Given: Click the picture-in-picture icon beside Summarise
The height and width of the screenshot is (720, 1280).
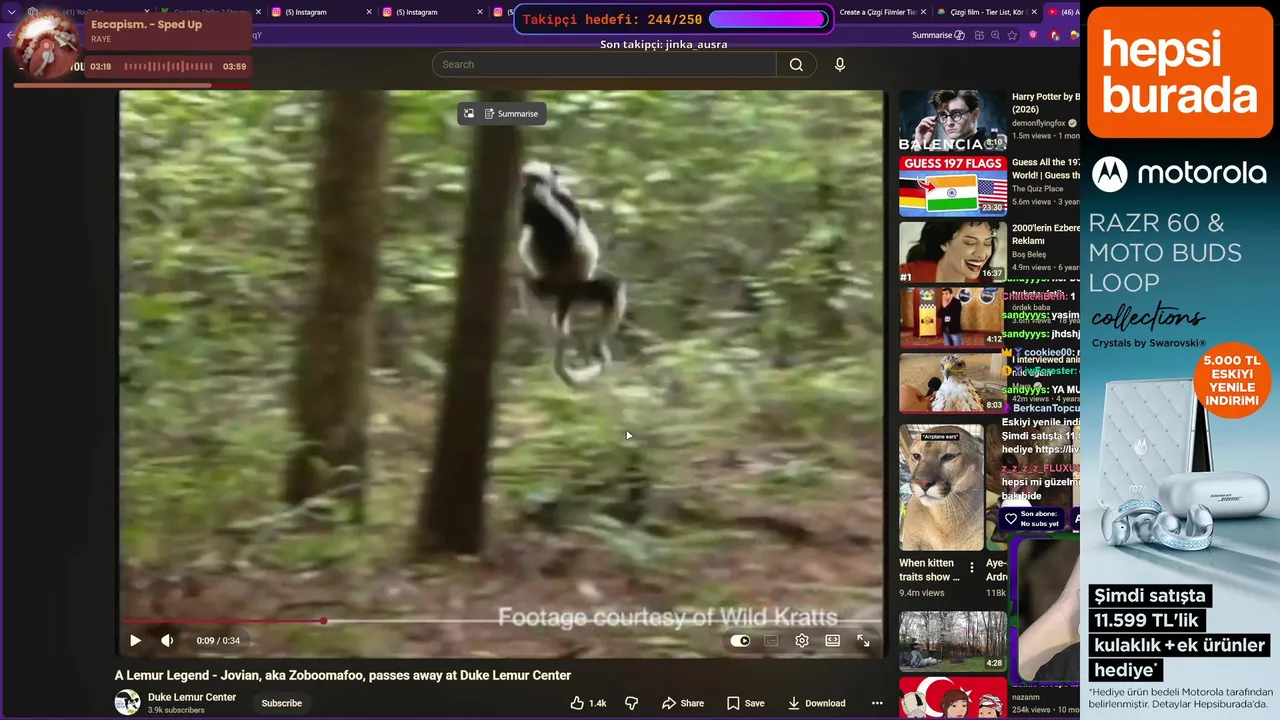Looking at the screenshot, I should (468, 114).
